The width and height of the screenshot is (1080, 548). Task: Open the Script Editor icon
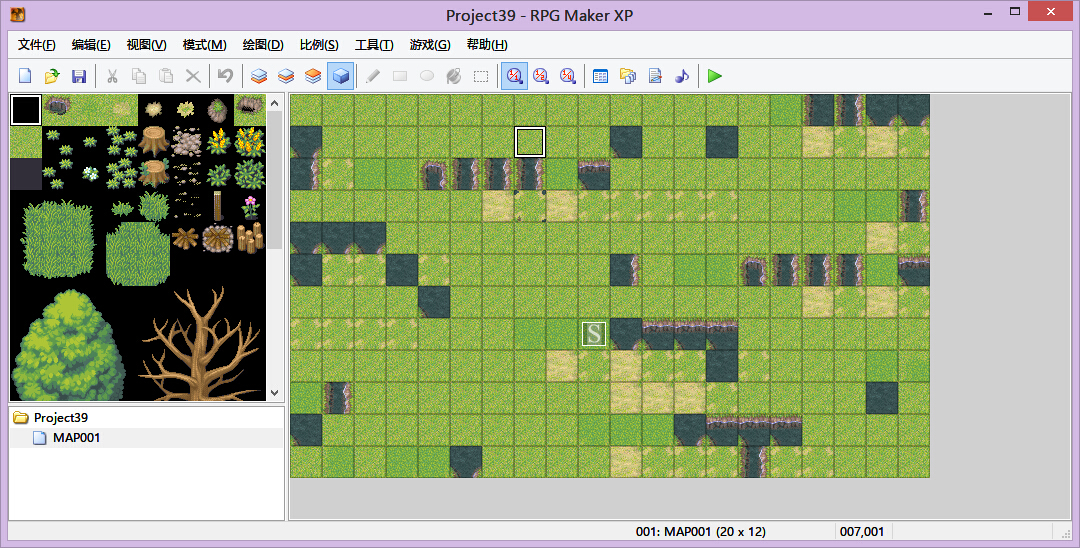(655, 76)
